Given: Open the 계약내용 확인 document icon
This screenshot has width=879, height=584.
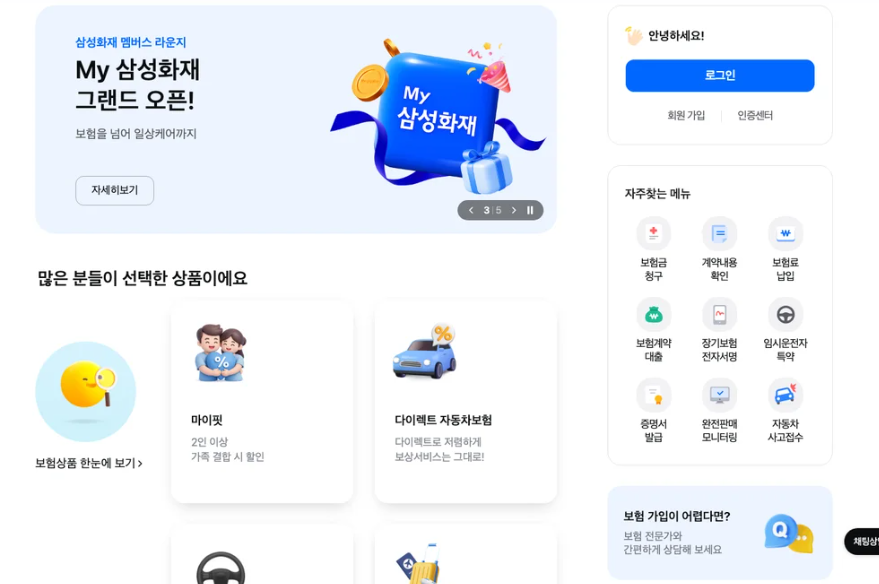Looking at the screenshot, I should click(719, 234).
